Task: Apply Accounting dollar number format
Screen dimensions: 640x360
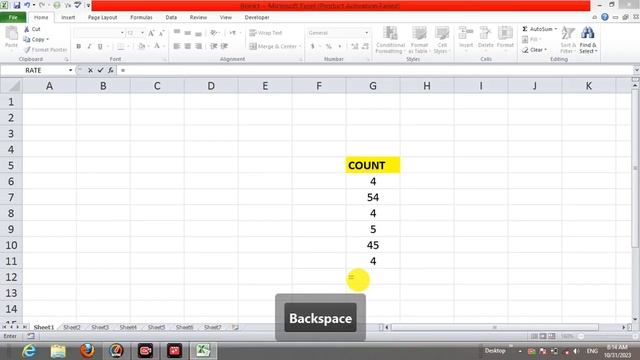Action: (x=313, y=46)
